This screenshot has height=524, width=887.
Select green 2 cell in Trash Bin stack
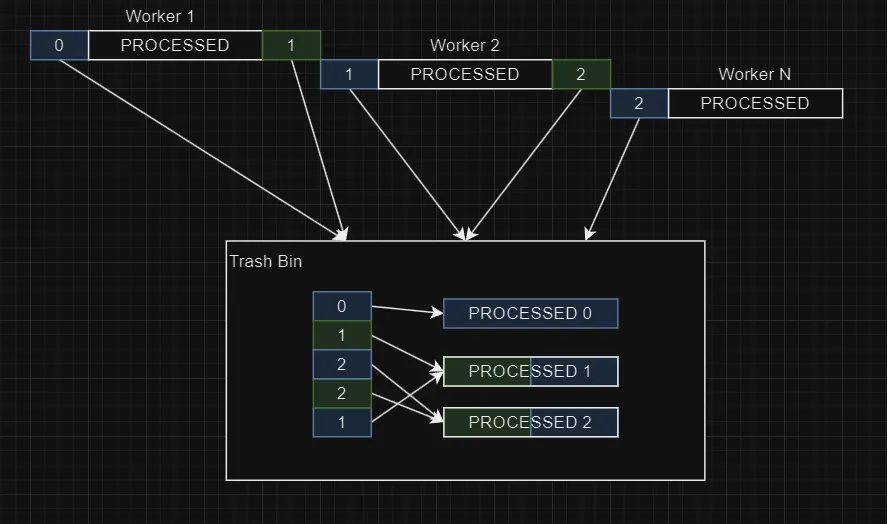tap(342, 393)
